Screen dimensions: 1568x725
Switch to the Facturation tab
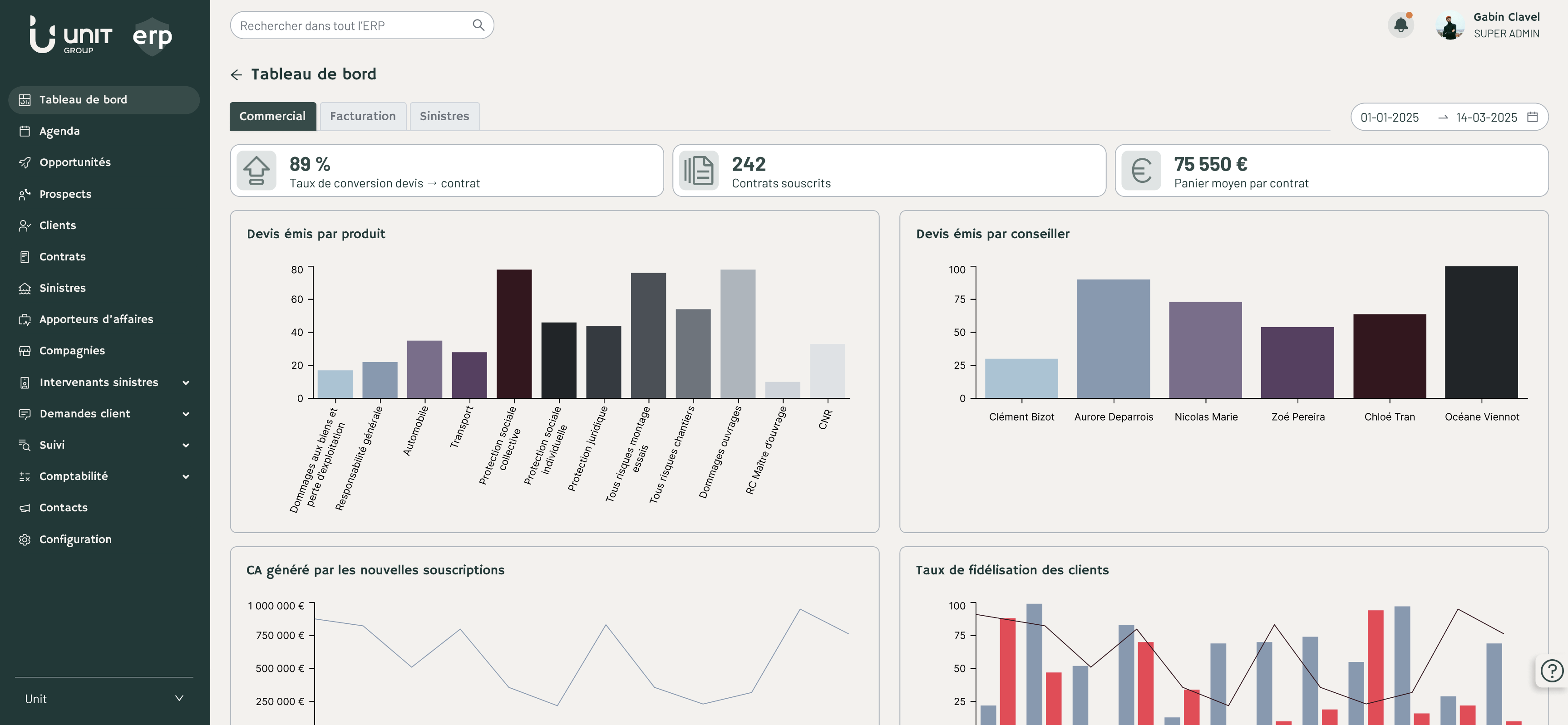[363, 116]
